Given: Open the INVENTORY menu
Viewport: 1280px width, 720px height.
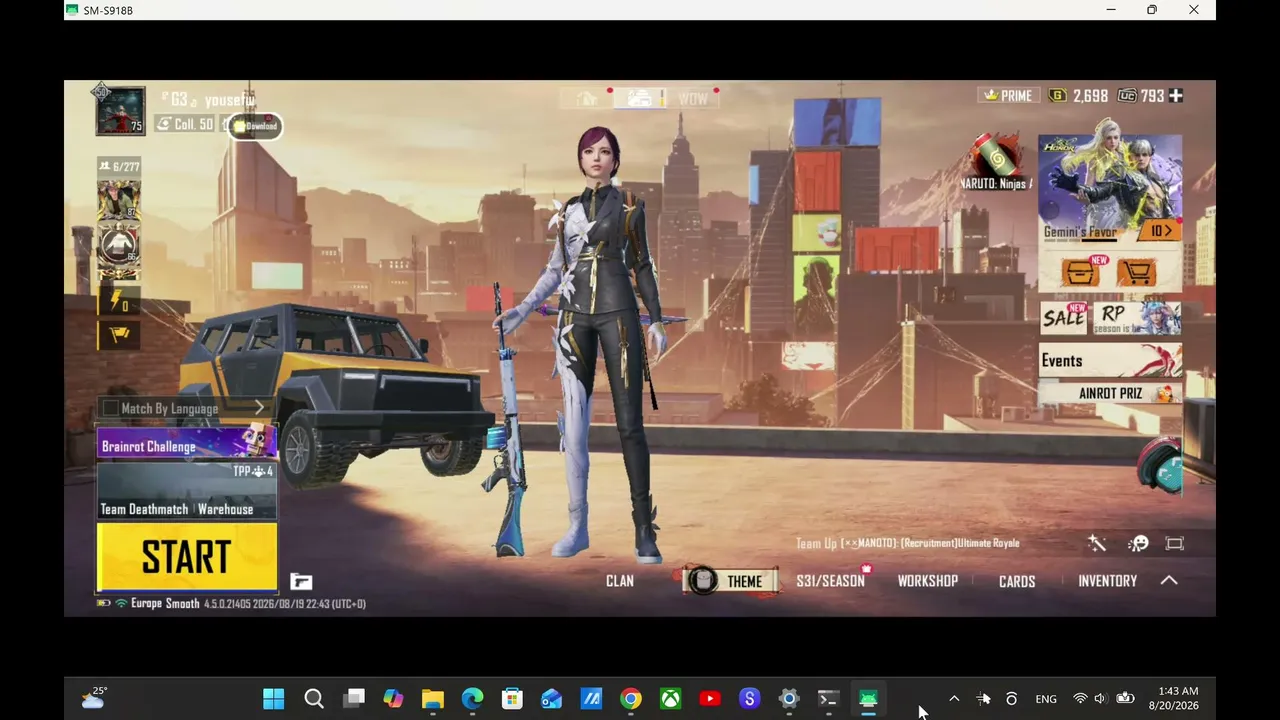Looking at the screenshot, I should coord(1107,581).
